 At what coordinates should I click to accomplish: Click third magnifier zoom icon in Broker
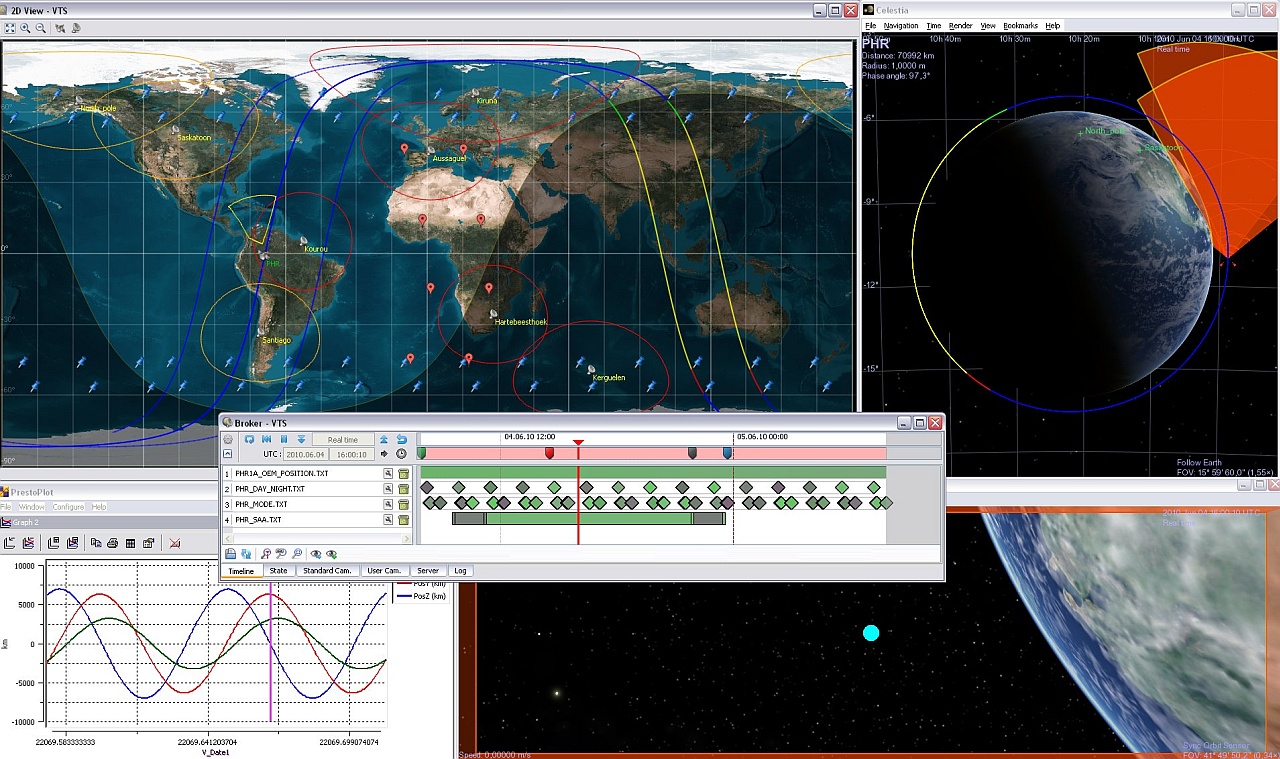297,554
